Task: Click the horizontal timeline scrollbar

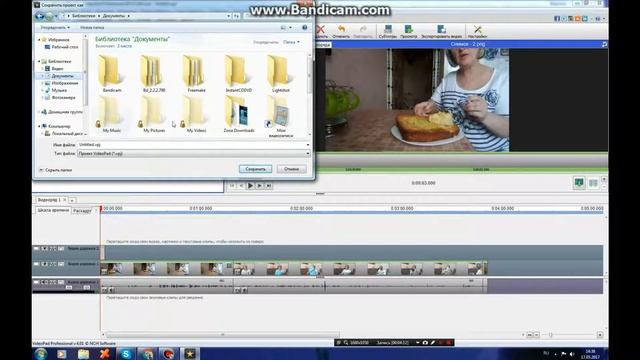Action: click(x=222, y=335)
